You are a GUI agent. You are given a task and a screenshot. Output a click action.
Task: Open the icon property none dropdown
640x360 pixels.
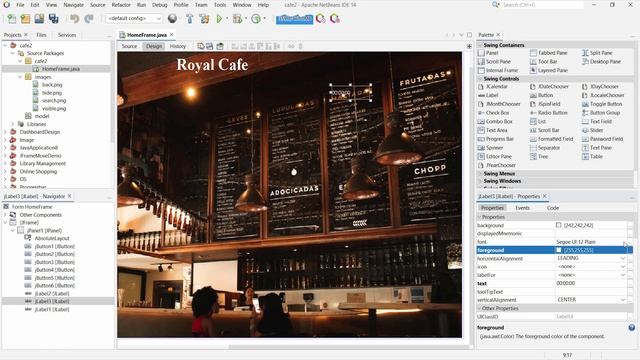point(623,267)
